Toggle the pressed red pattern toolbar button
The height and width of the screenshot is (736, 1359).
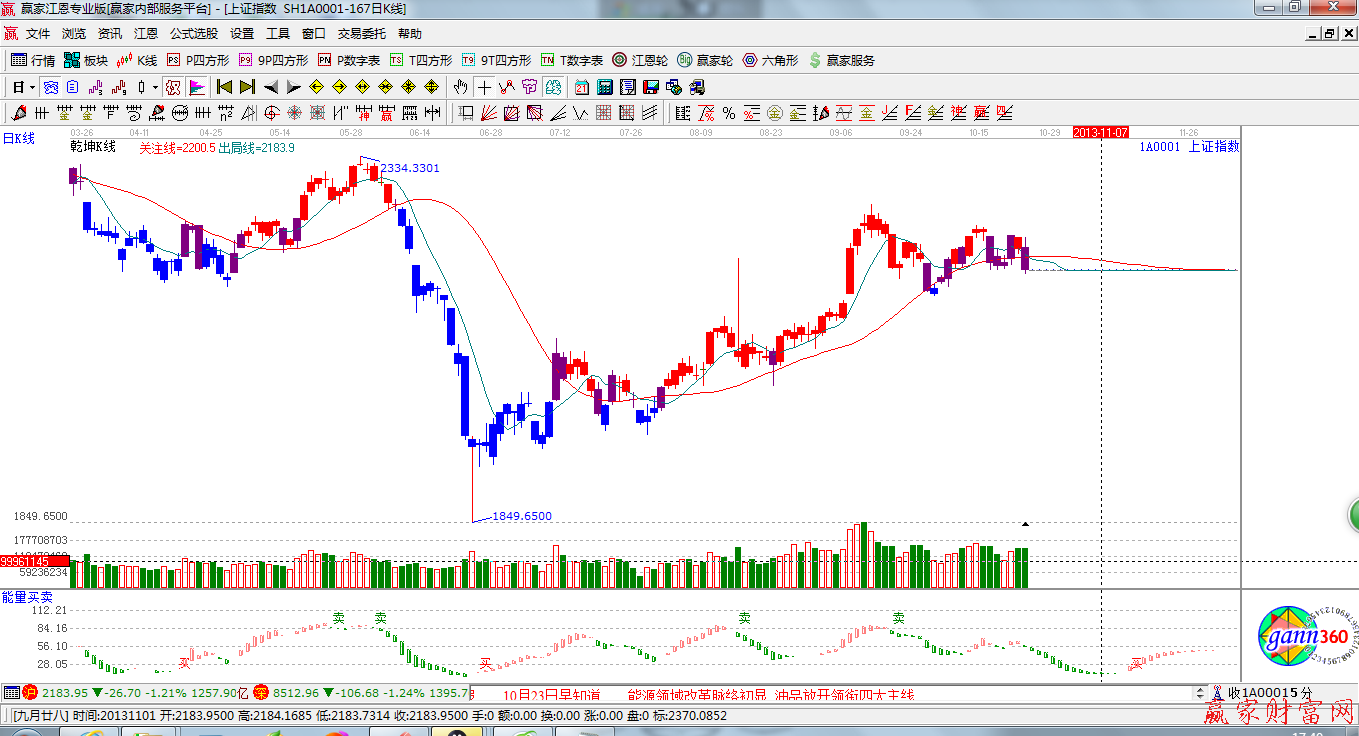click(x=173, y=87)
